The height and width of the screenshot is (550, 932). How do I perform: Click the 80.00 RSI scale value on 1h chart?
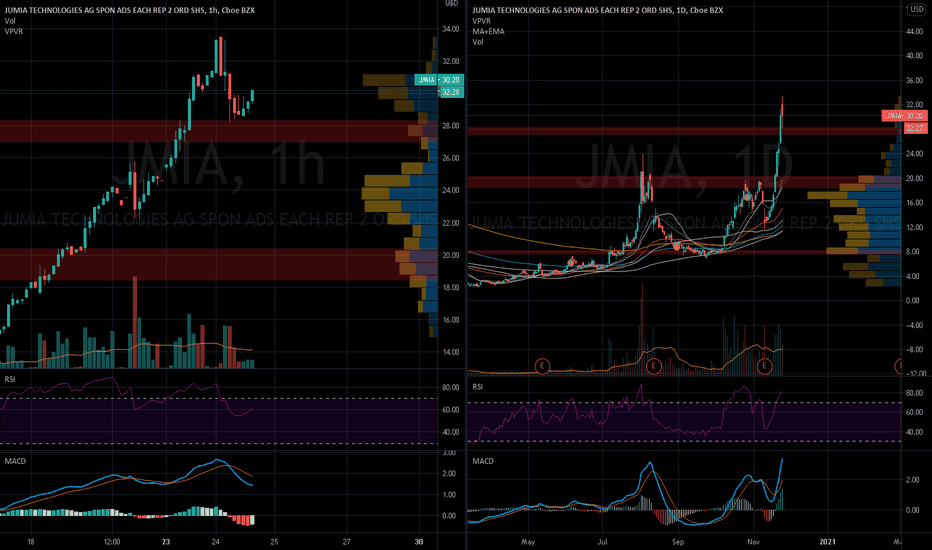pos(451,387)
